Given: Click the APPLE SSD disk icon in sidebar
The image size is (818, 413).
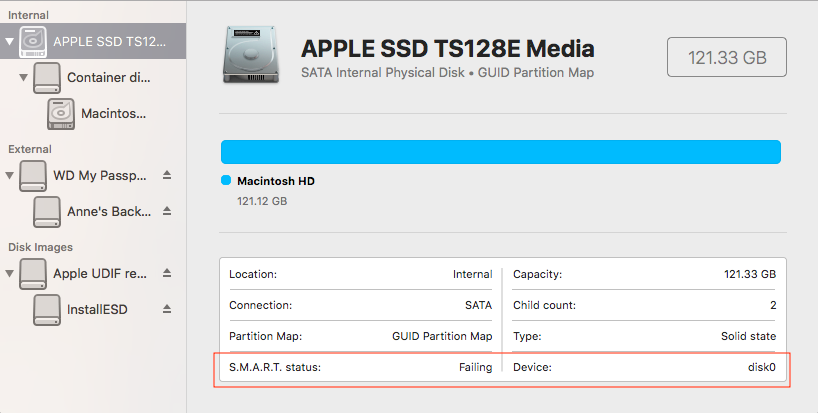Looking at the screenshot, I should click(x=33, y=41).
